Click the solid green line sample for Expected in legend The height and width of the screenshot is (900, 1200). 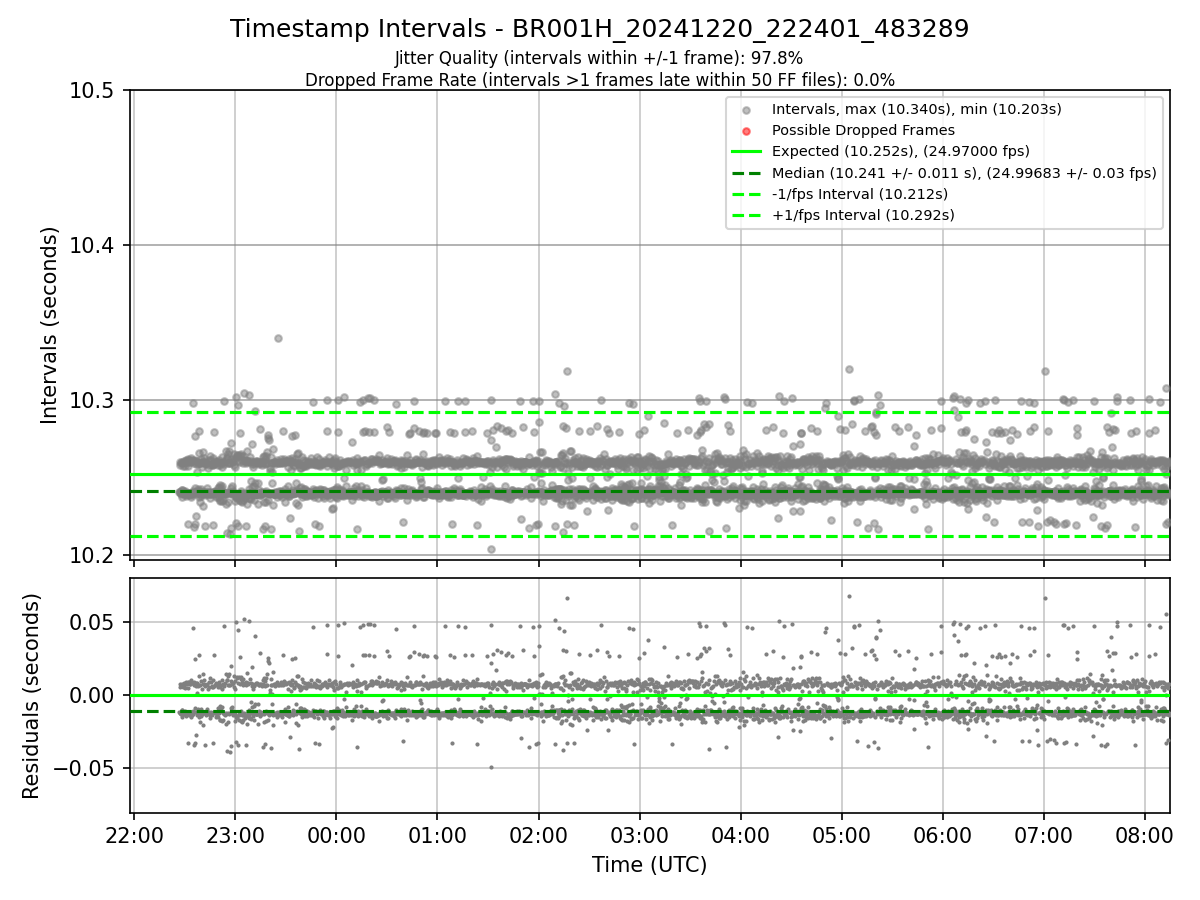click(746, 151)
